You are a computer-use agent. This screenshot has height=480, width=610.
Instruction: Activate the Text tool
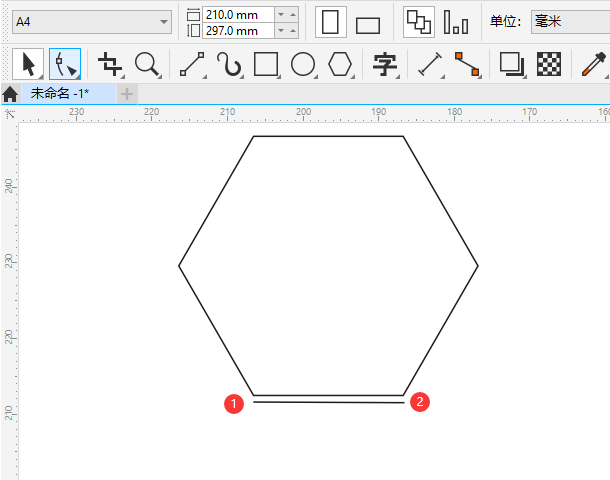385,65
